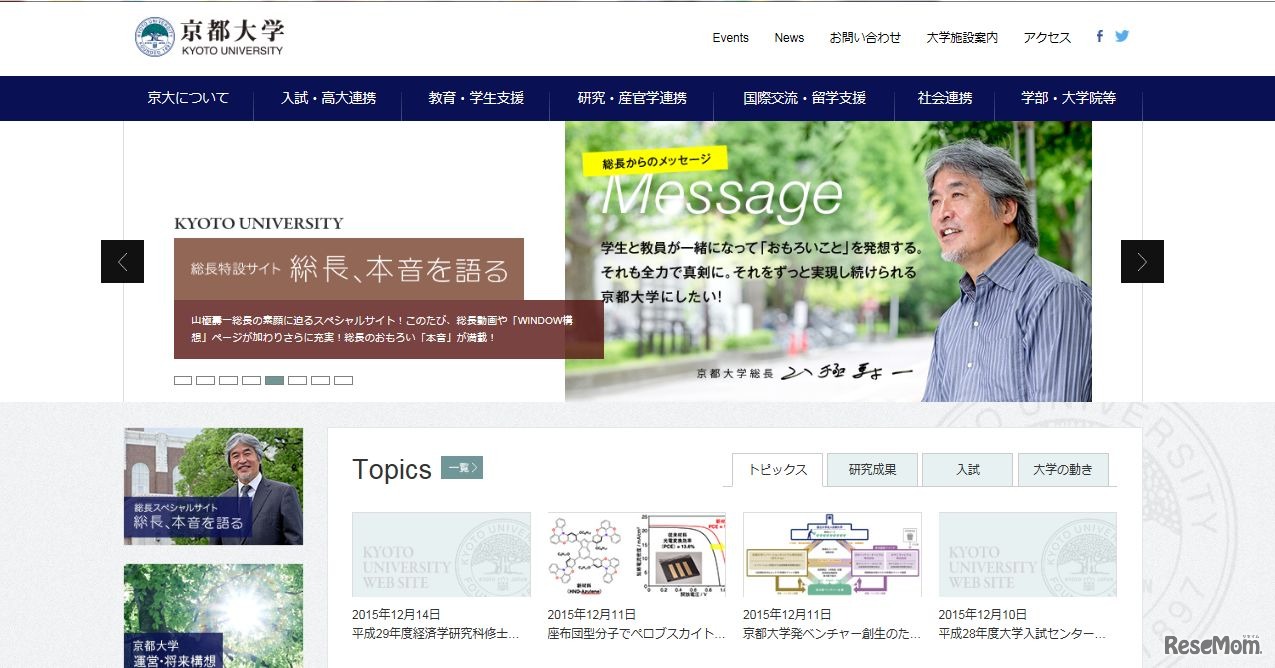Screen dimensions: 1275x668
Task: Open 入試・高大連携 menu
Action: coord(328,98)
